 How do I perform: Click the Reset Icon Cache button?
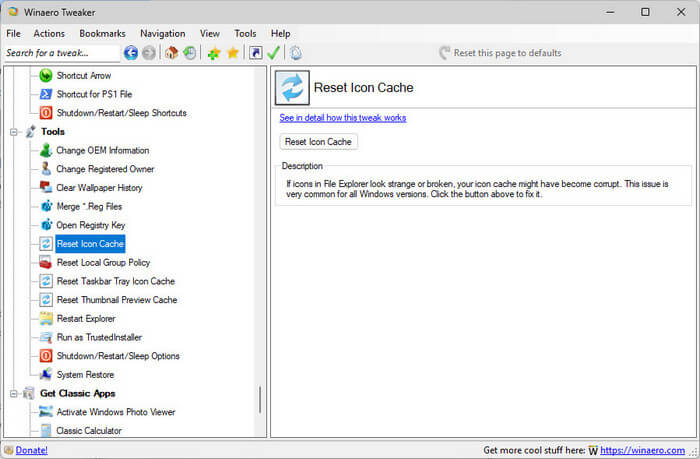(318, 142)
